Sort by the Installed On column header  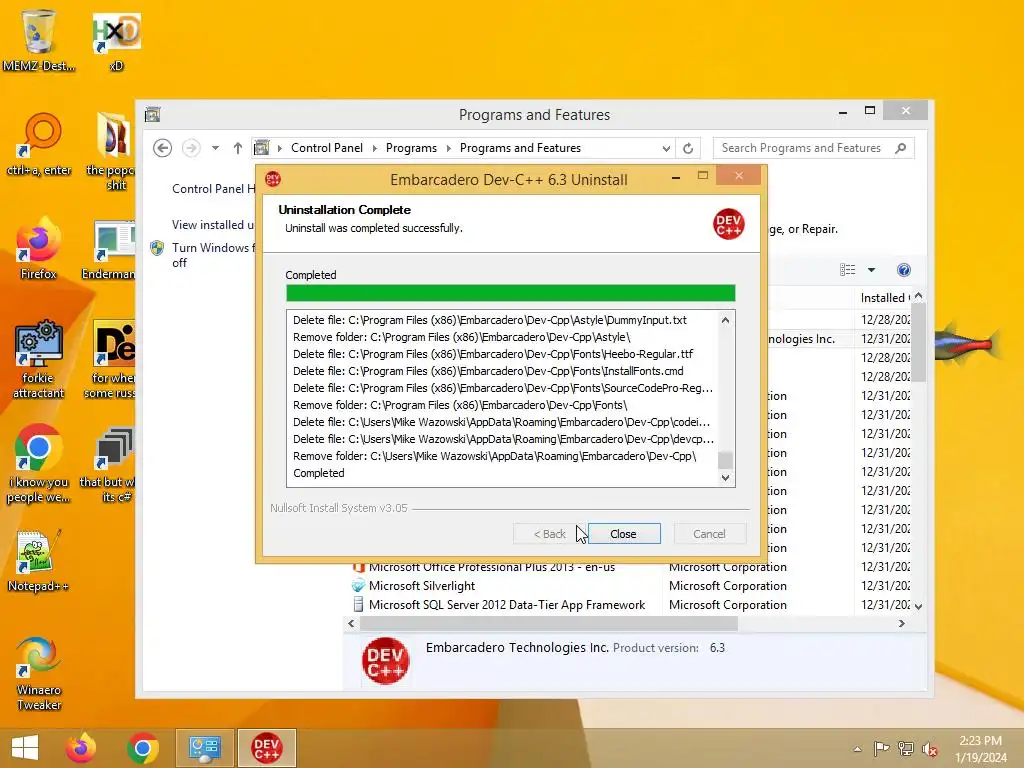[x=885, y=298]
